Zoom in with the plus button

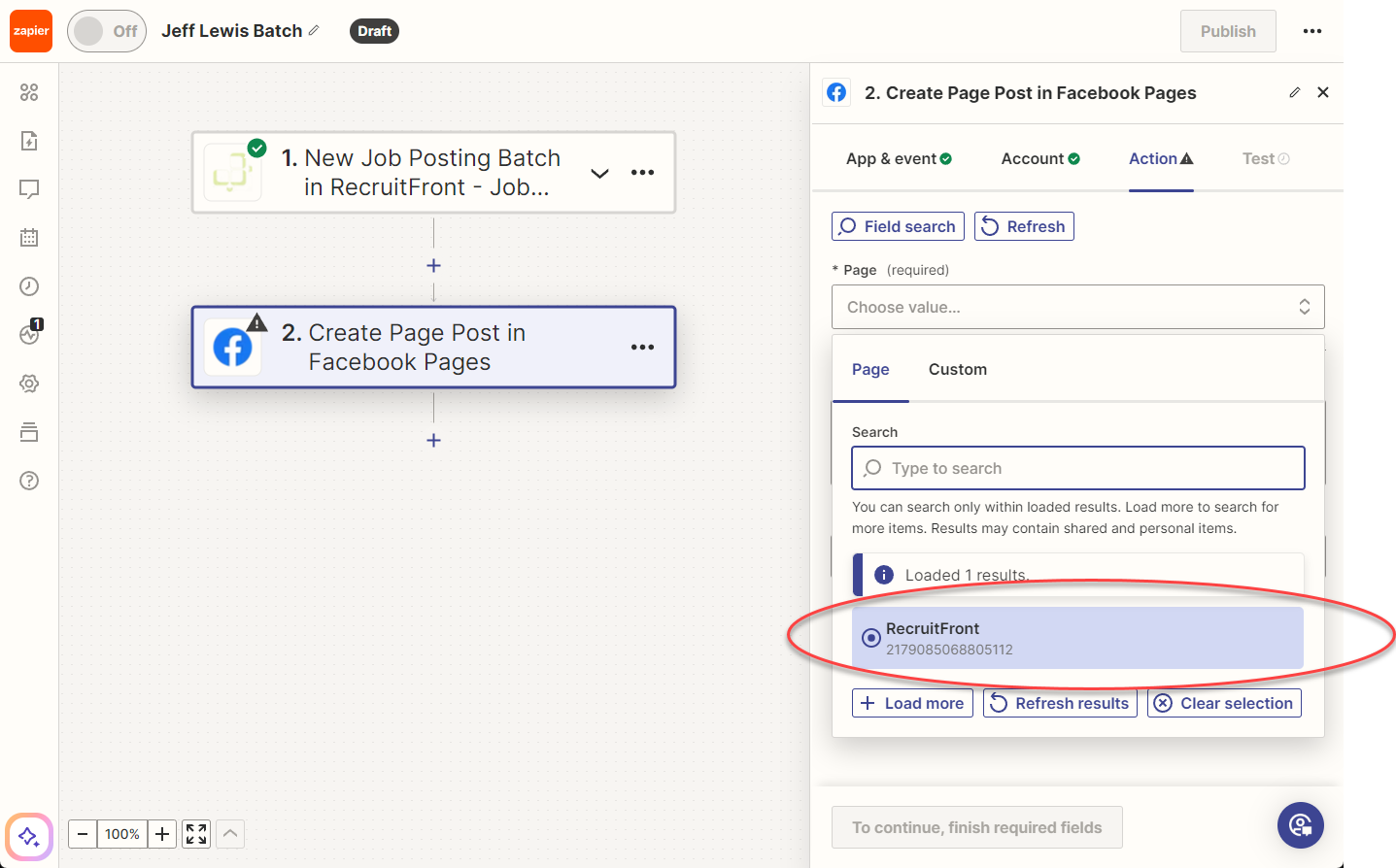click(162, 834)
